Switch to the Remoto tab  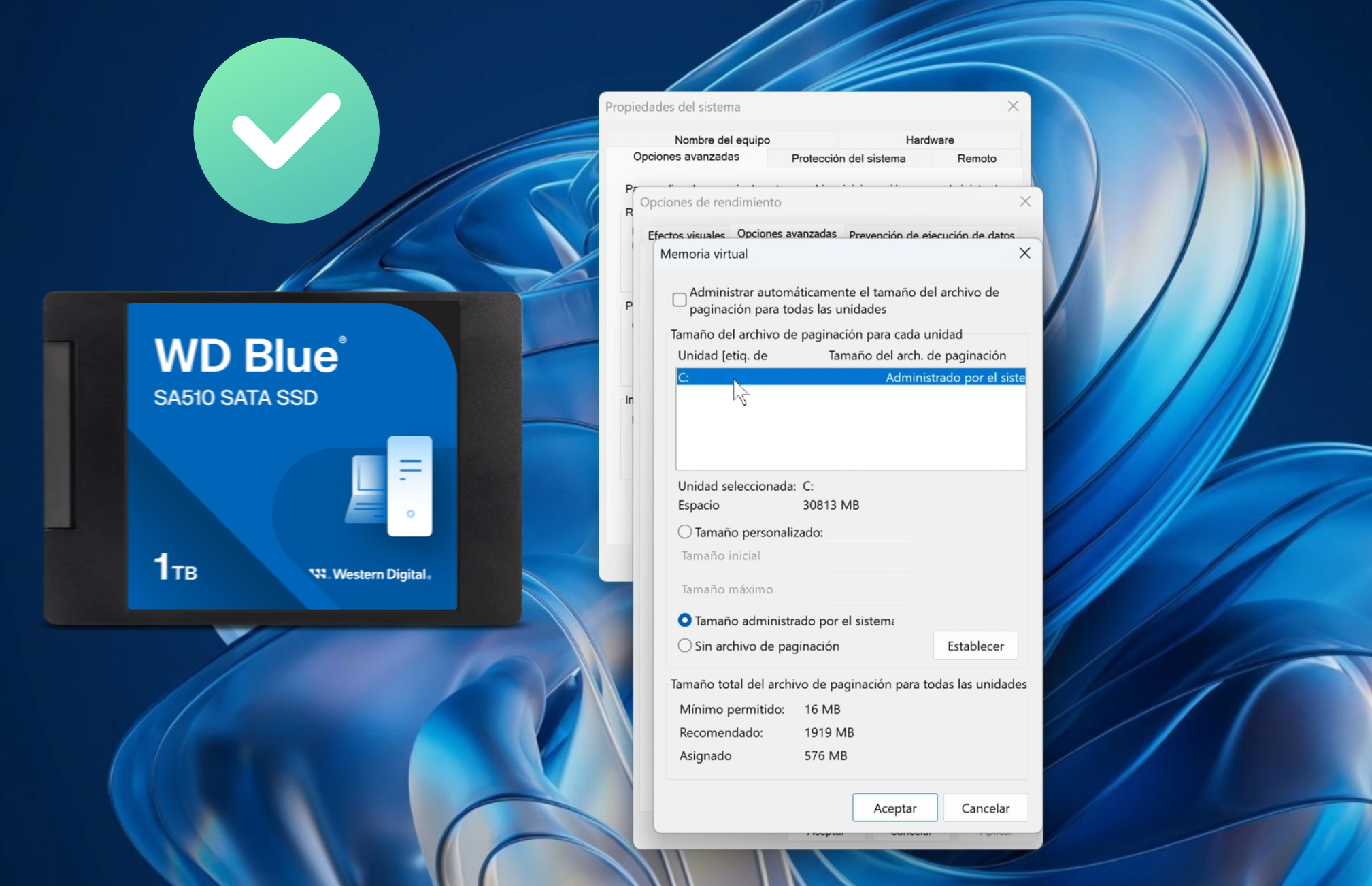point(976,158)
